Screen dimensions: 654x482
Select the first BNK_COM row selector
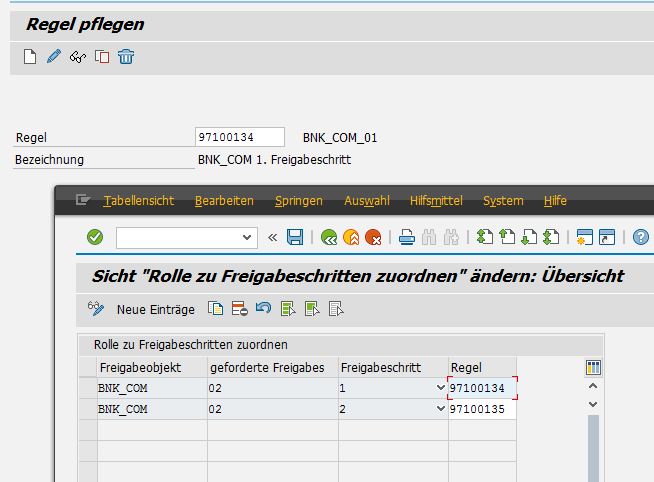87,388
